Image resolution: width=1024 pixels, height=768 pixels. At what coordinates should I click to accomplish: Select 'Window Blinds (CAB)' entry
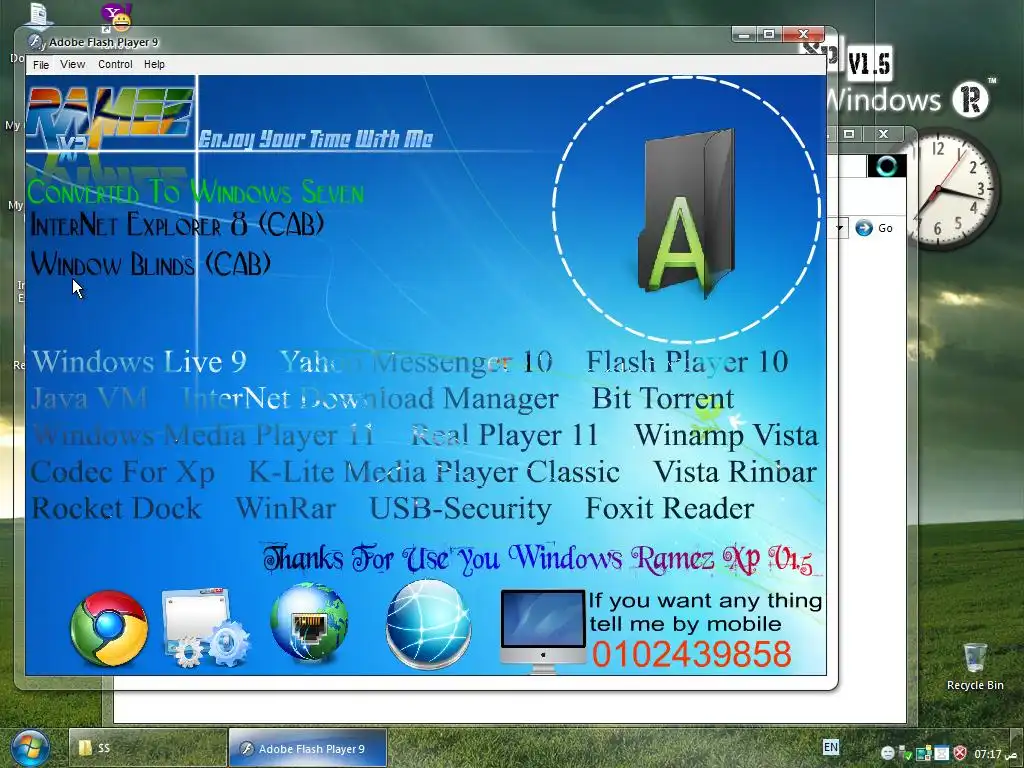[150, 264]
